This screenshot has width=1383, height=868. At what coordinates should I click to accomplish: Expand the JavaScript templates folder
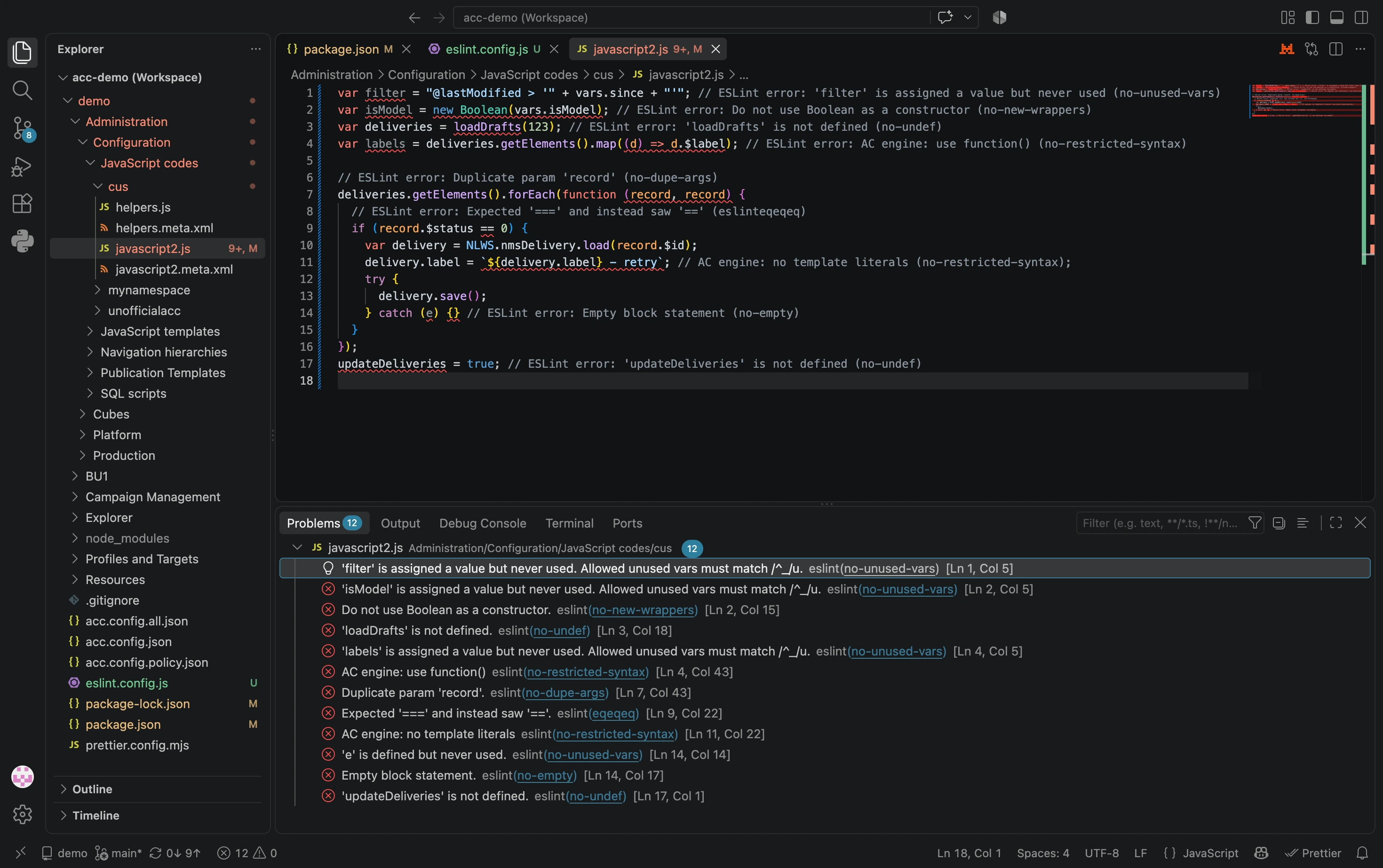click(90, 331)
